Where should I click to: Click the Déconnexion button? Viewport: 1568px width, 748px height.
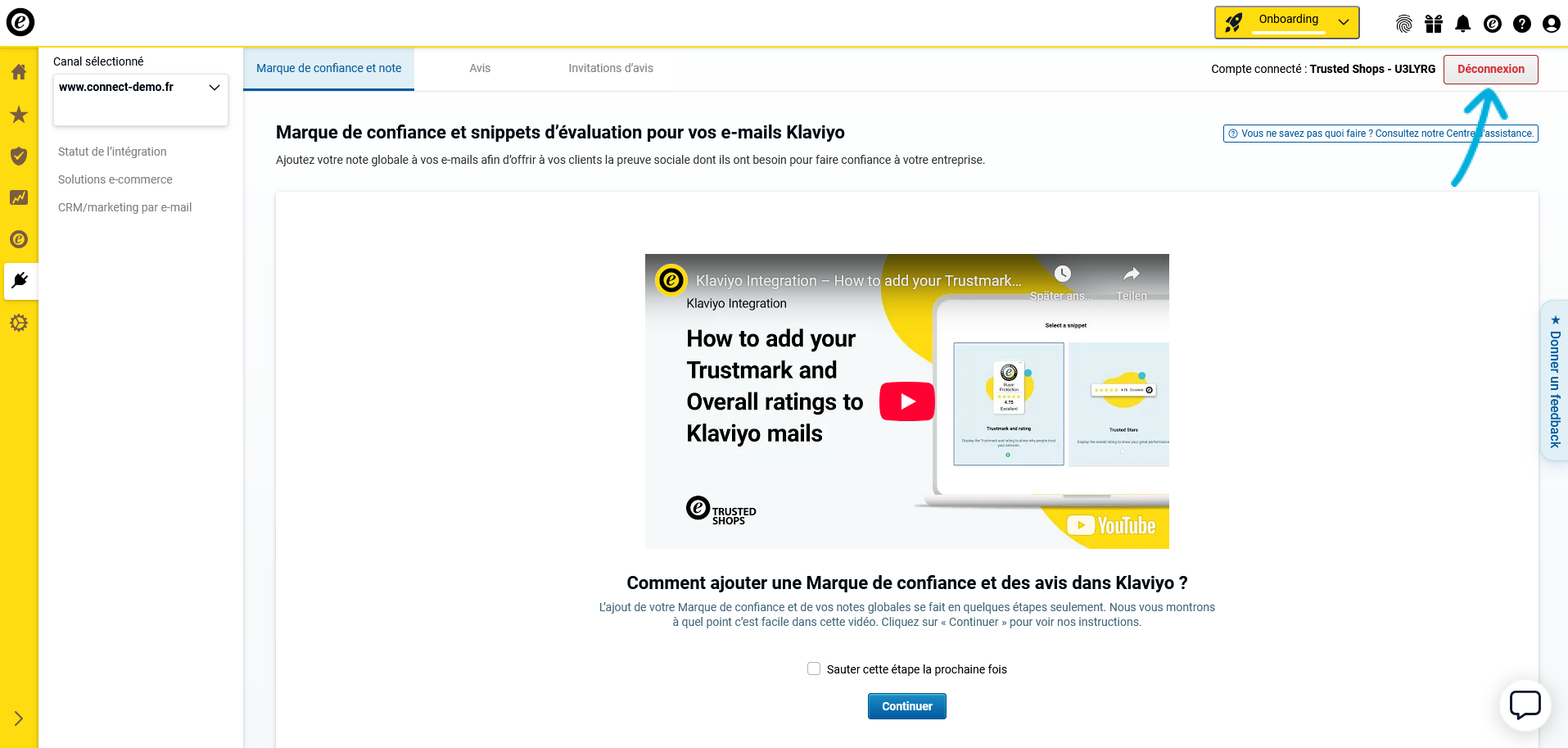tap(1490, 70)
